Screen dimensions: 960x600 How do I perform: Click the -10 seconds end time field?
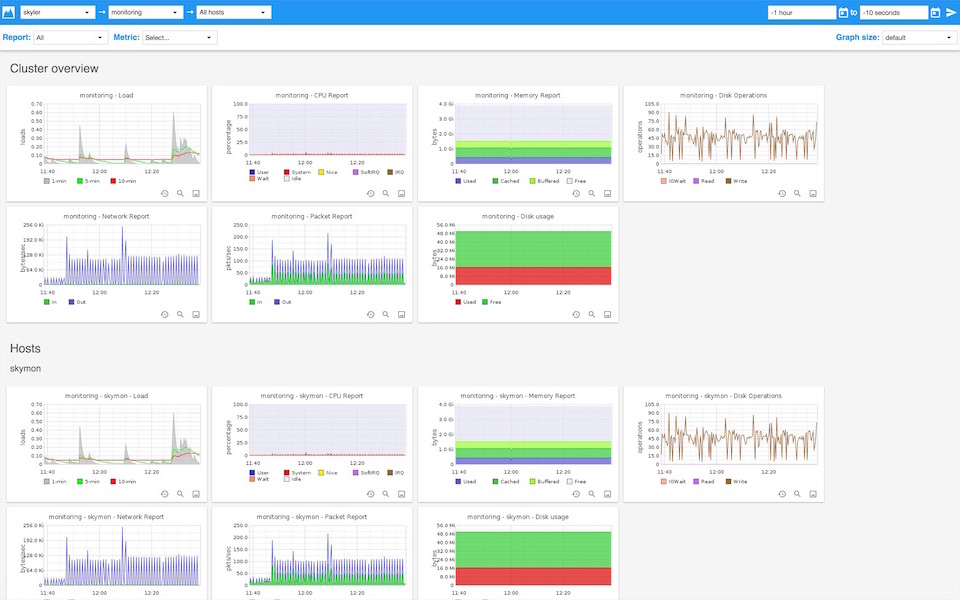tap(894, 12)
